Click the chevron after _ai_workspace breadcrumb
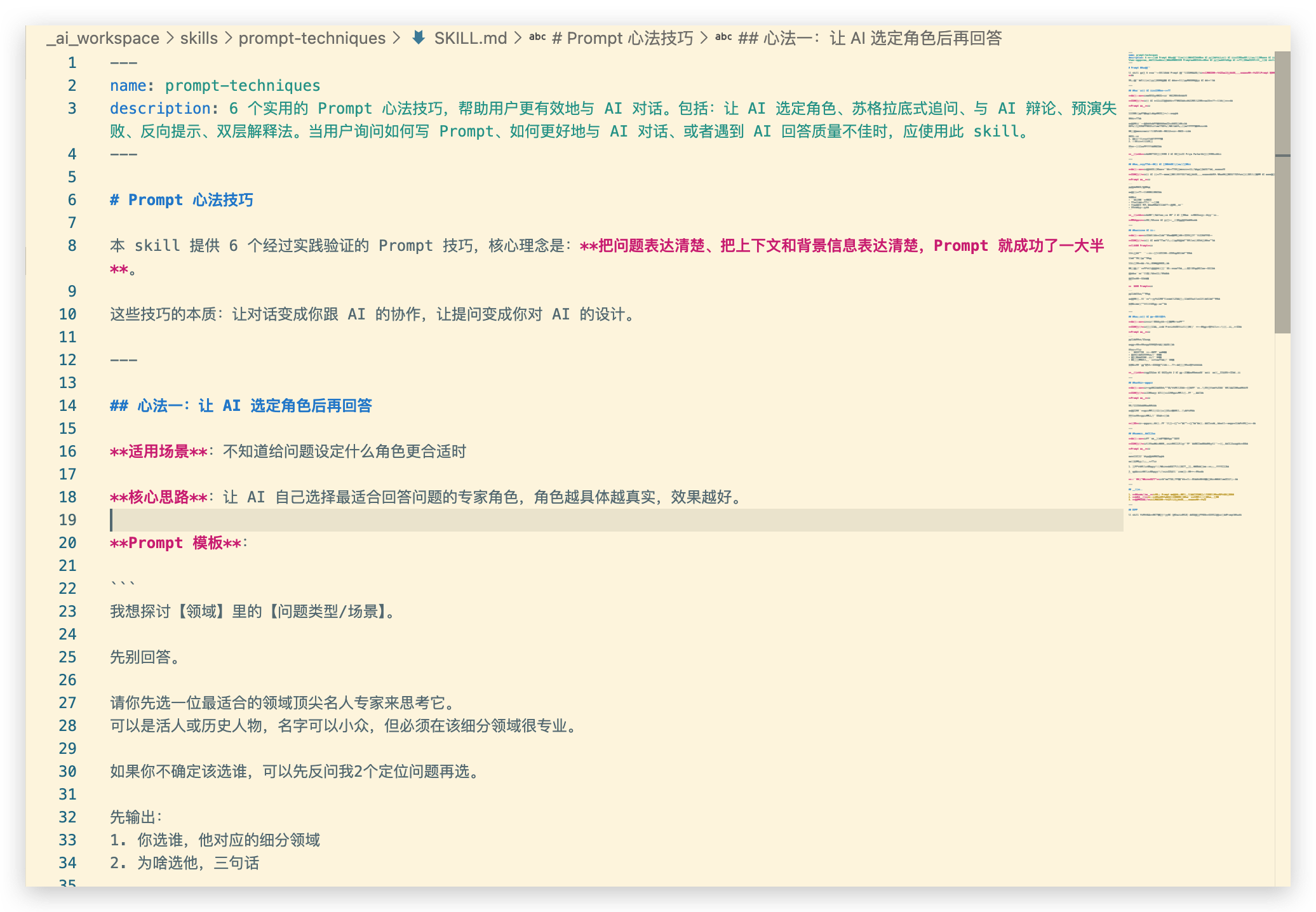 click(x=170, y=38)
